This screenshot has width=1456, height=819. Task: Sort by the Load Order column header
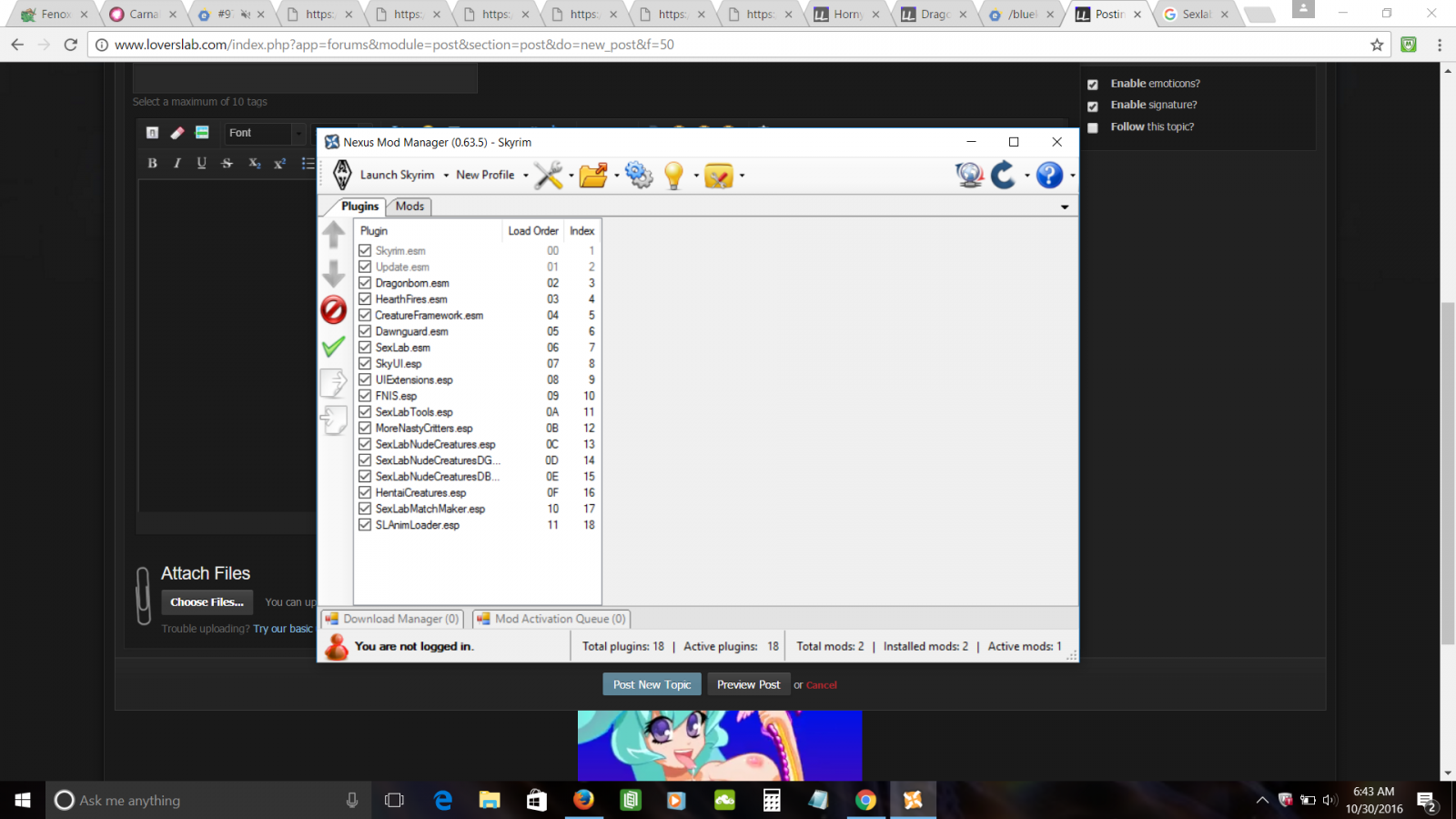(532, 231)
